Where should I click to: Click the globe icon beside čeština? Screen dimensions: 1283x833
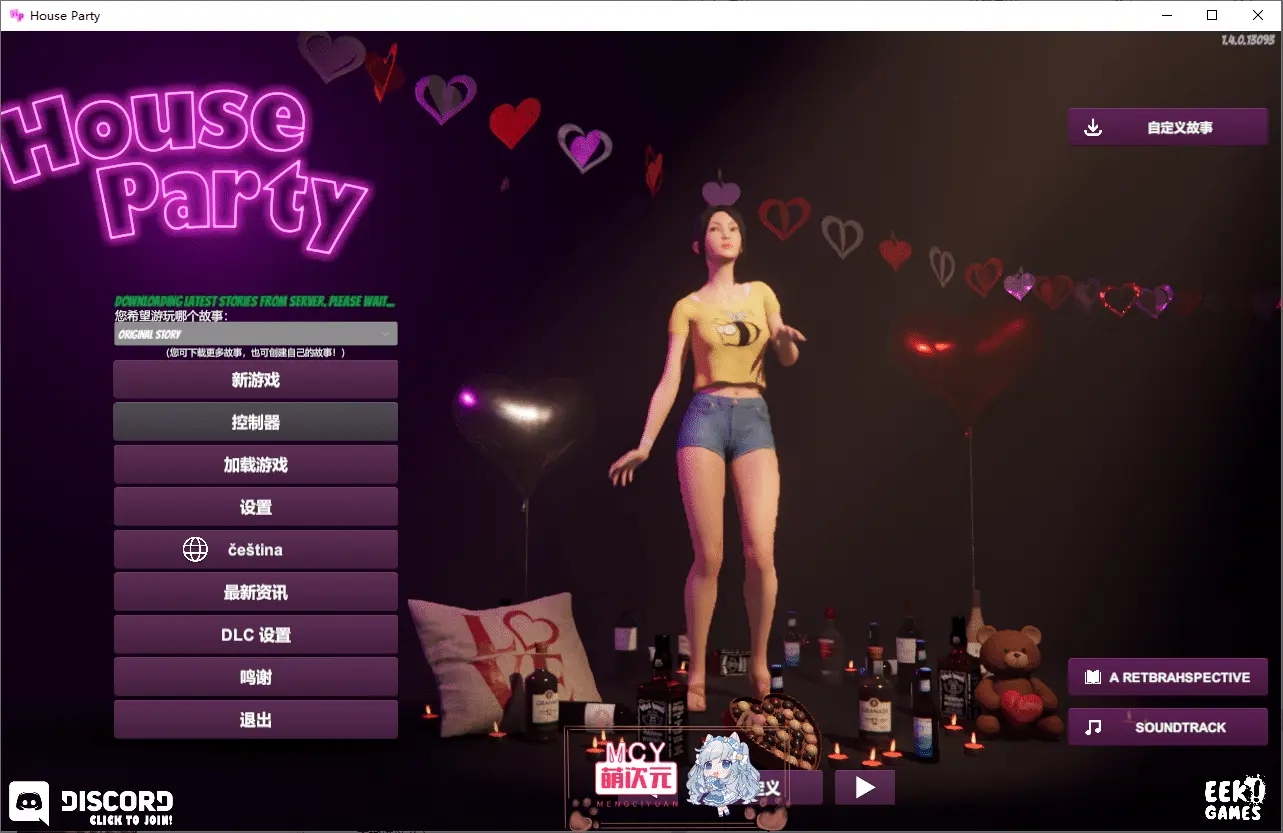pos(195,549)
